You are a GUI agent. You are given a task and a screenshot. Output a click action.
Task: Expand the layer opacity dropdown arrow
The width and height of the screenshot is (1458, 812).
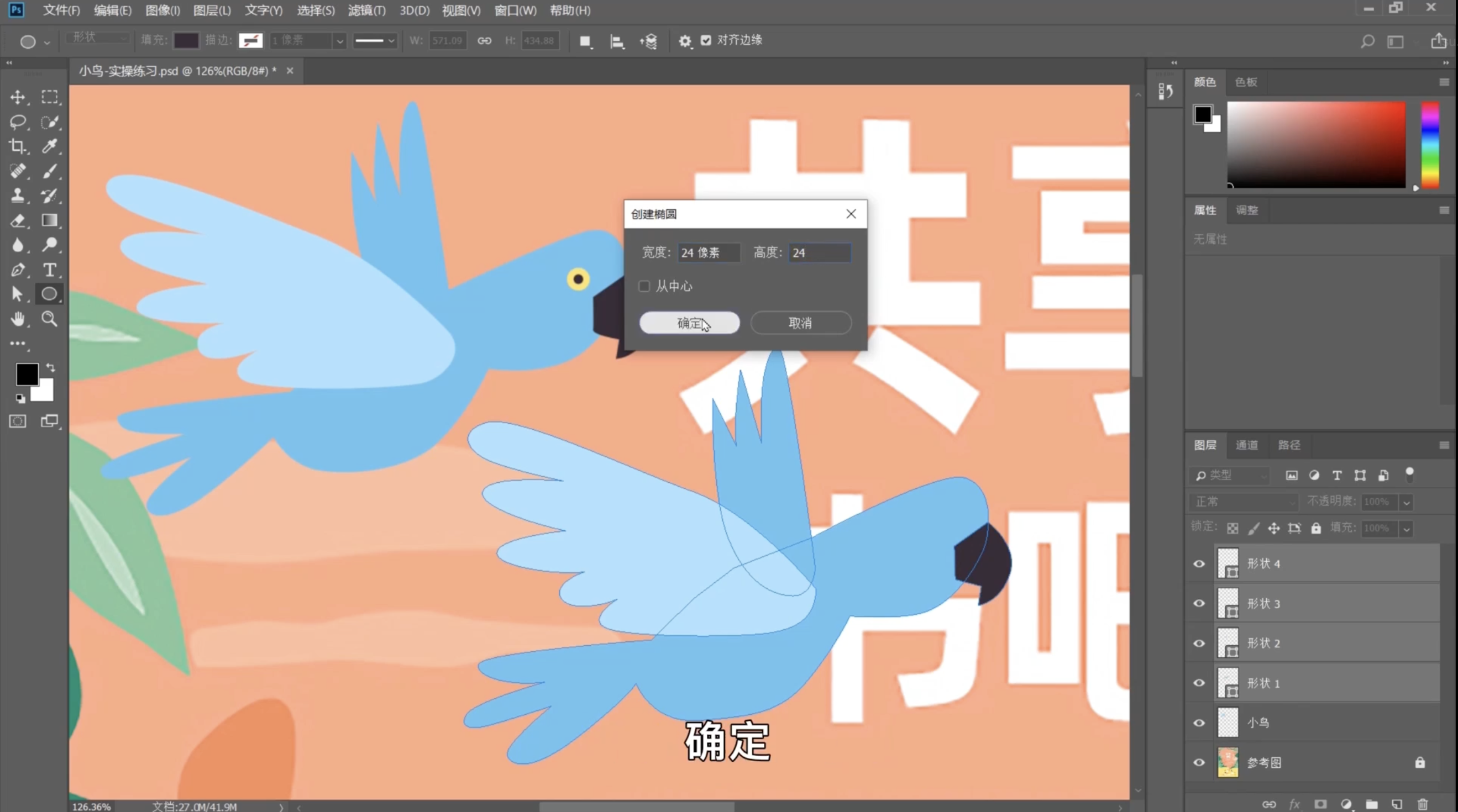tap(1407, 502)
